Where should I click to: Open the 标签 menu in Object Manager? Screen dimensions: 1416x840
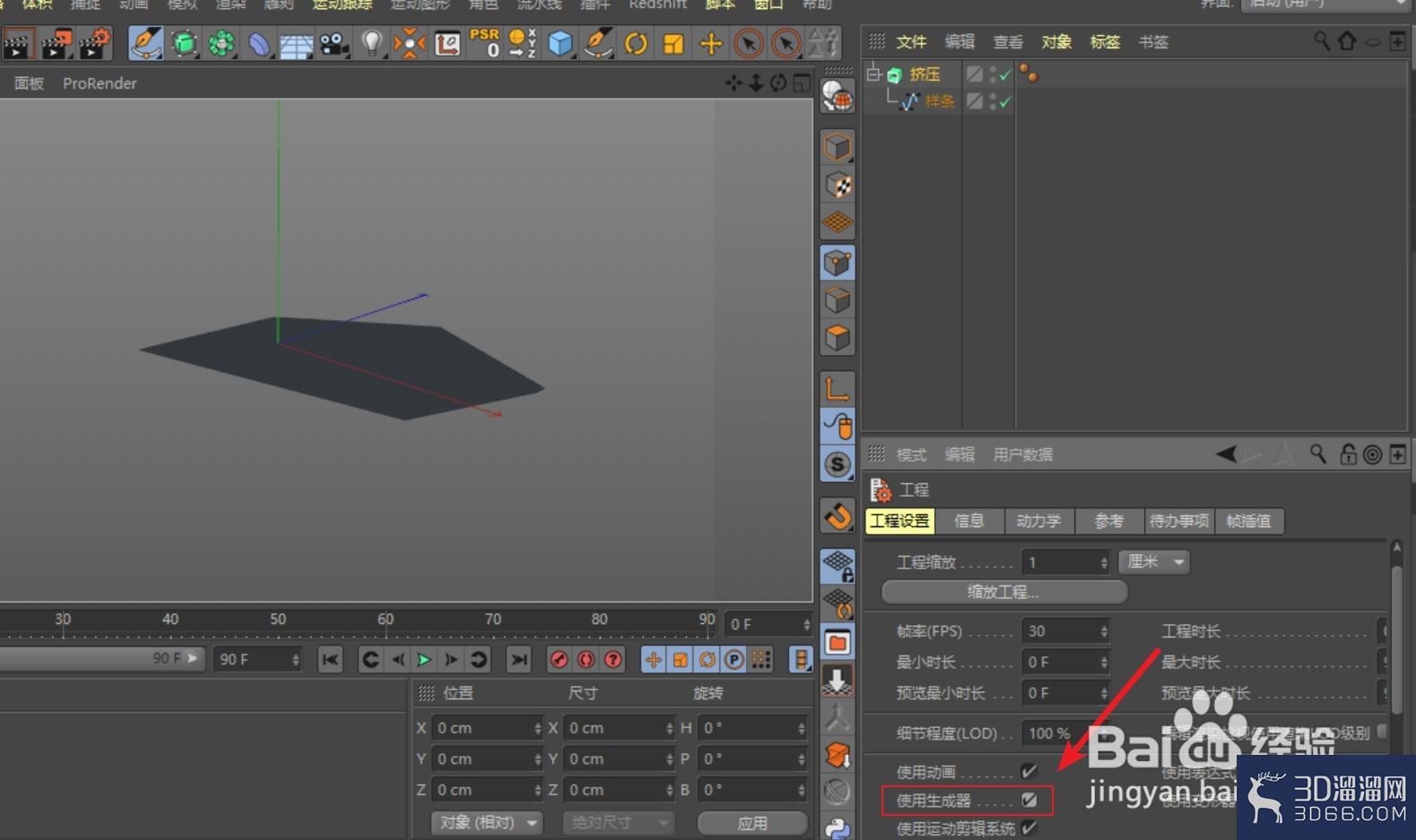tap(1105, 41)
